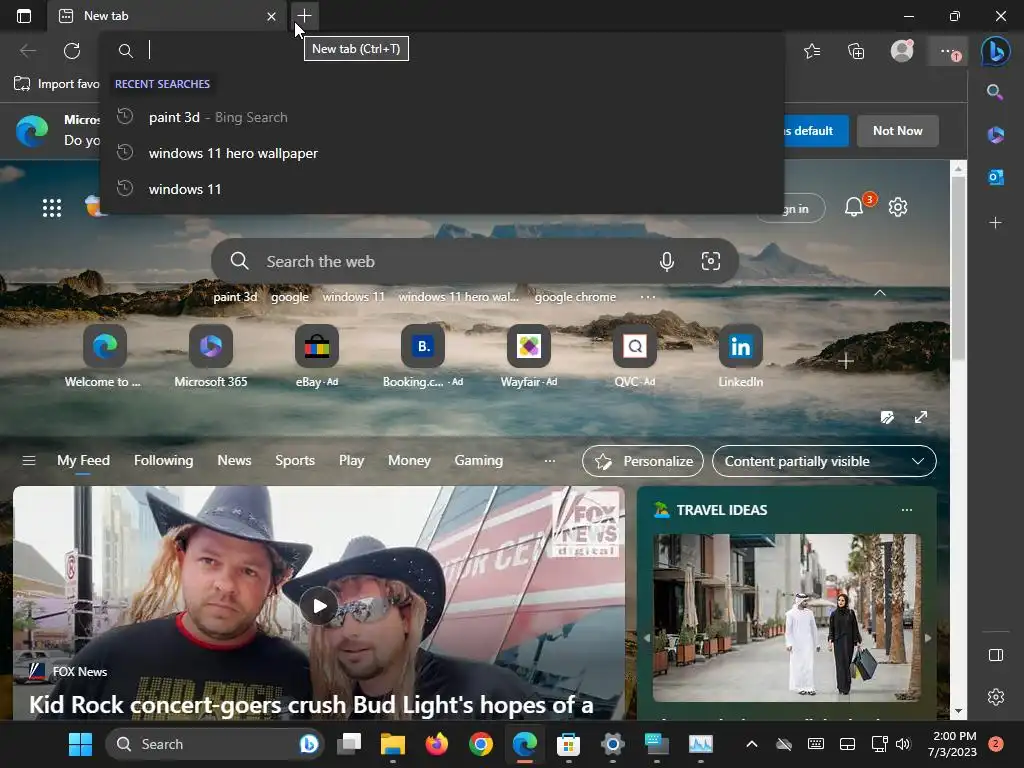Open the Favorites star icon

point(812,51)
